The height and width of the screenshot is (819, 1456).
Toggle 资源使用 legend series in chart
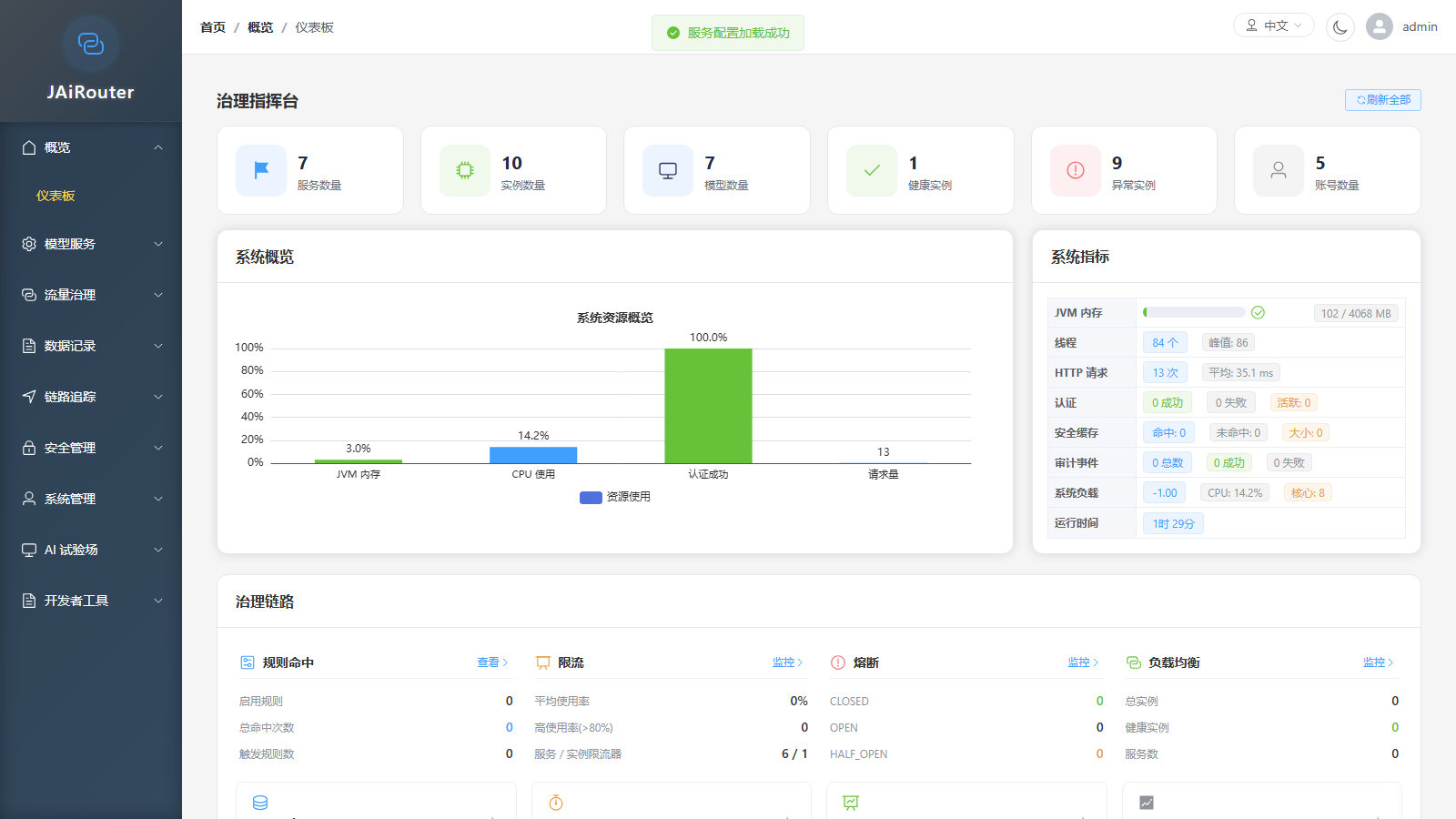(x=615, y=497)
